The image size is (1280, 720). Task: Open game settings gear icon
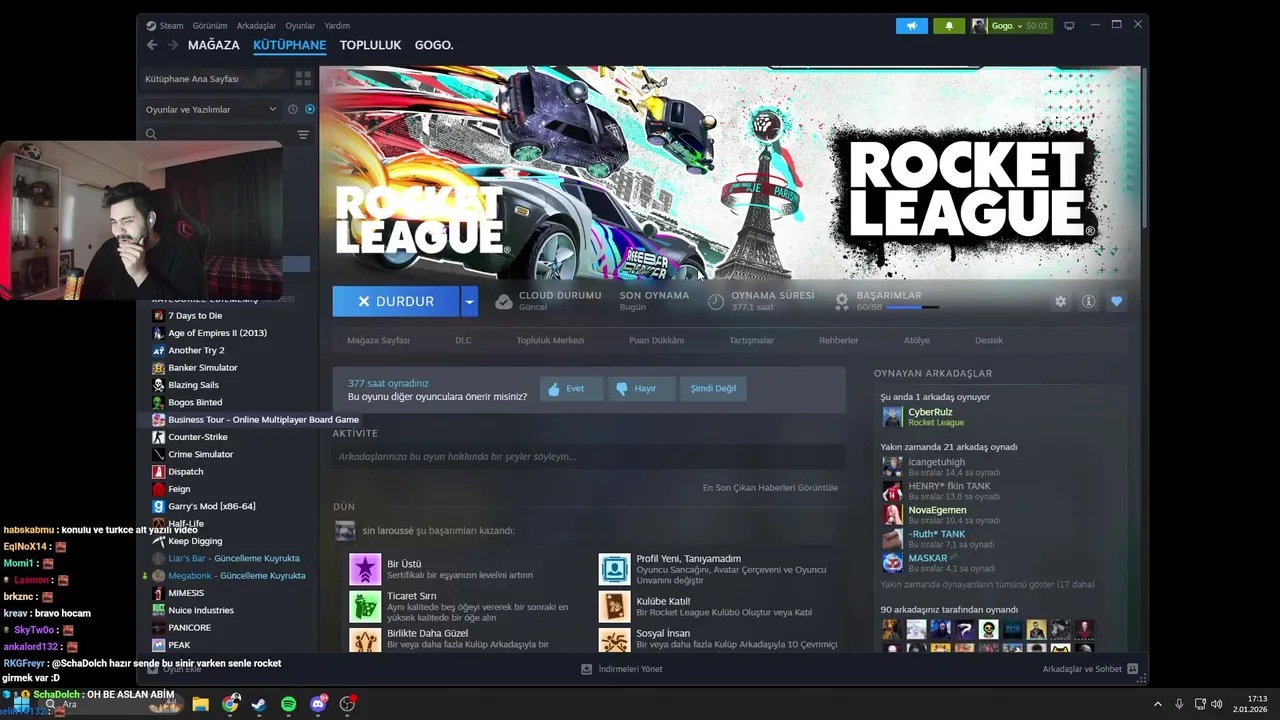pyautogui.click(x=1060, y=301)
